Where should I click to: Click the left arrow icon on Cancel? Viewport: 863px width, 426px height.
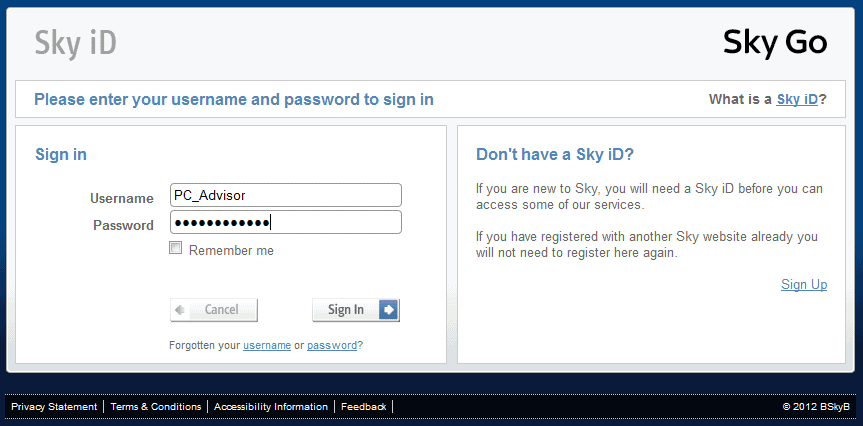[x=180, y=310]
